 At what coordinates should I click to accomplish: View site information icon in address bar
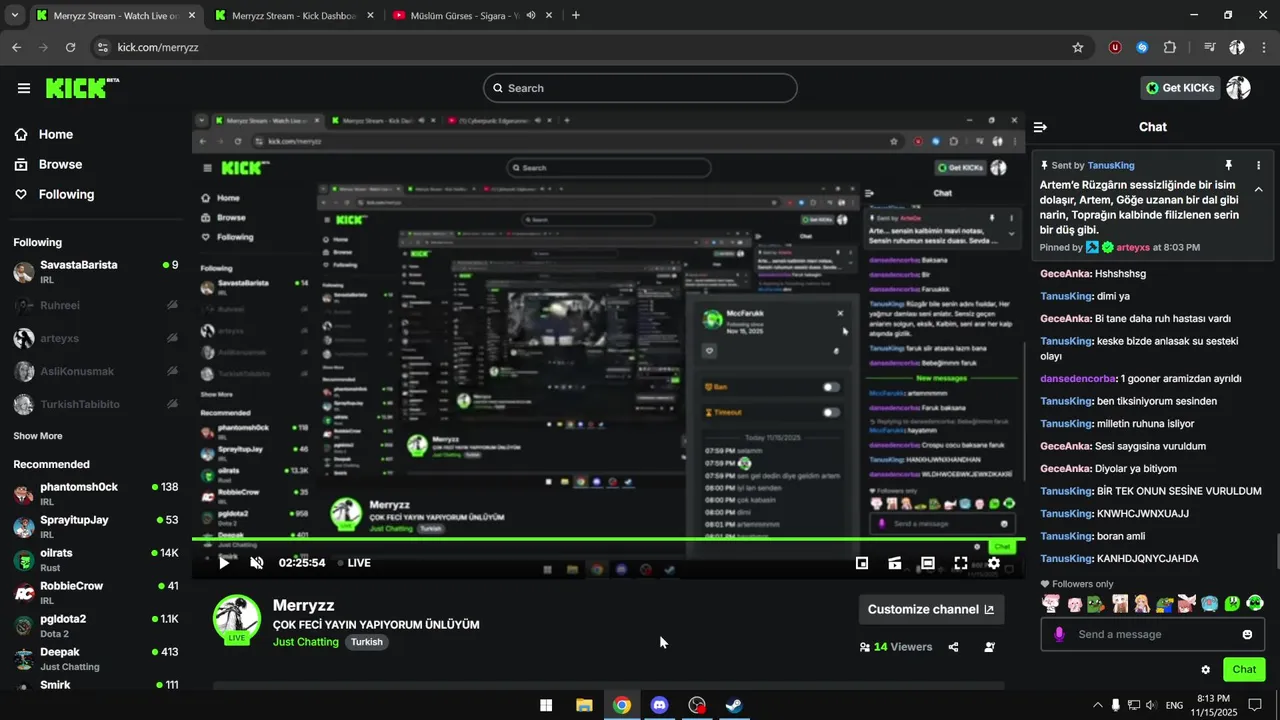tap(101, 47)
